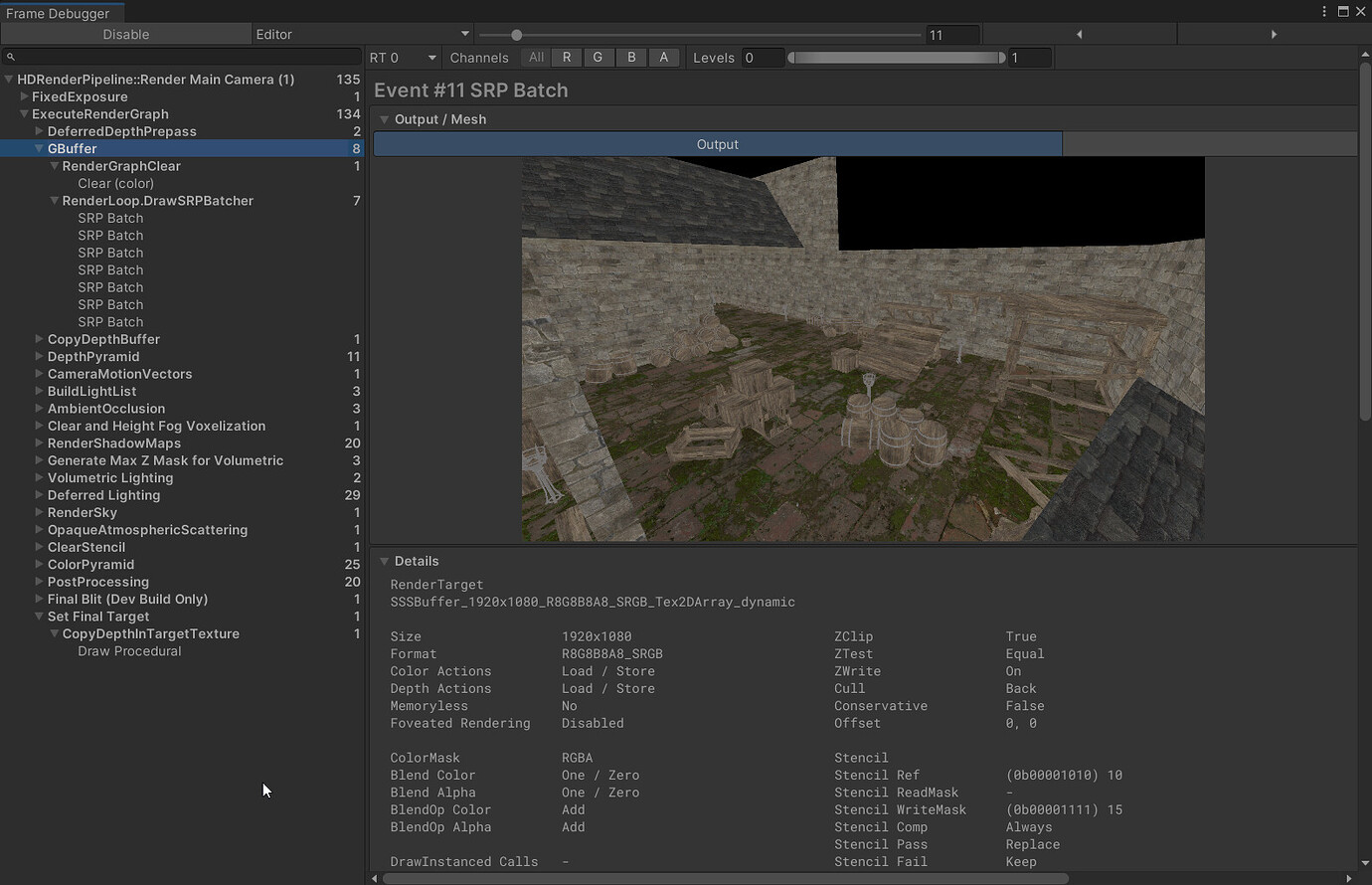Disable the frame debugger

(x=126, y=34)
